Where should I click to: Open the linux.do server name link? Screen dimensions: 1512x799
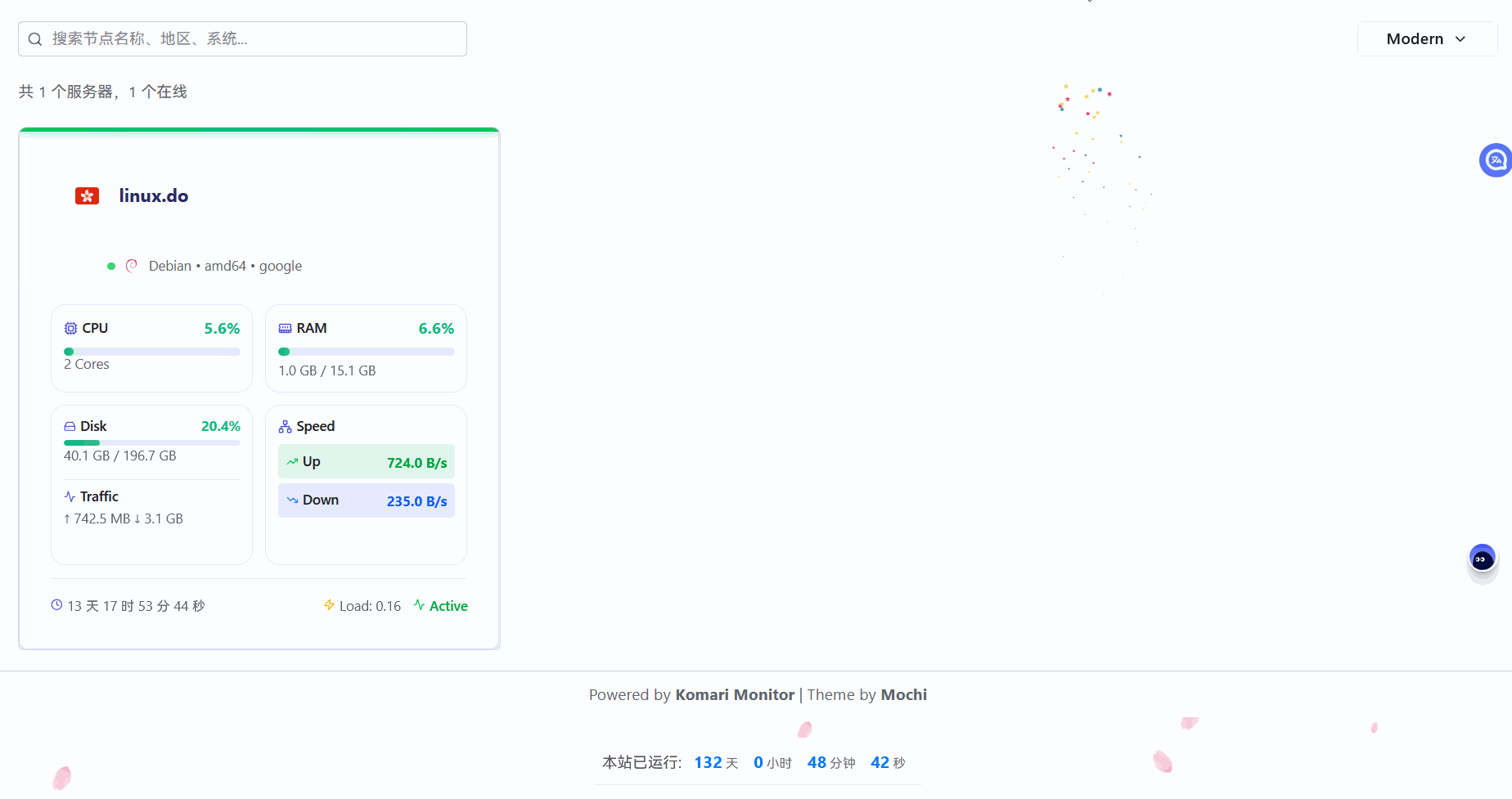[154, 196]
